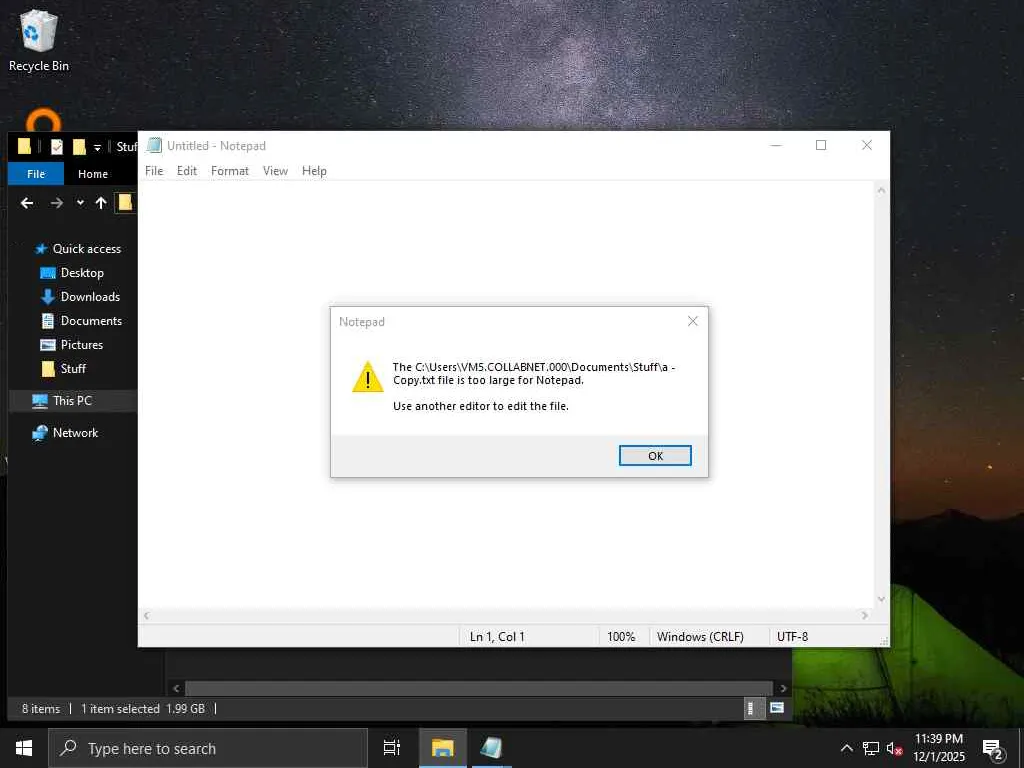Click the taskbar clock showing 11:39 PM
Image resolution: width=1024 pixels, height=768 pixels.
[x=938, y=748]
